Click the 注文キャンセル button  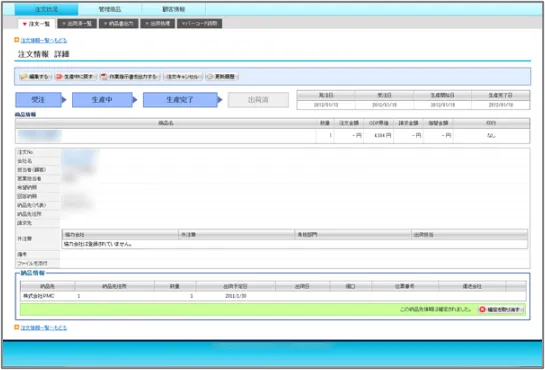(182, 76)
